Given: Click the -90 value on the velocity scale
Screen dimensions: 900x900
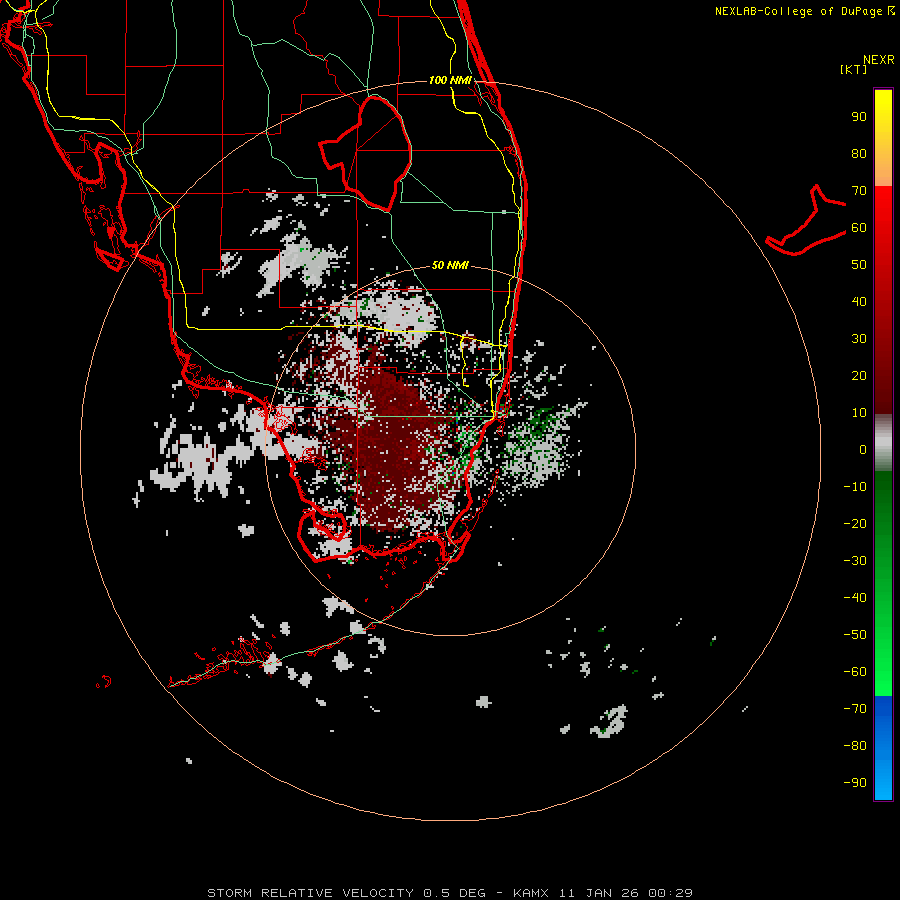Looking at the screenshot, I should (855, 783).
